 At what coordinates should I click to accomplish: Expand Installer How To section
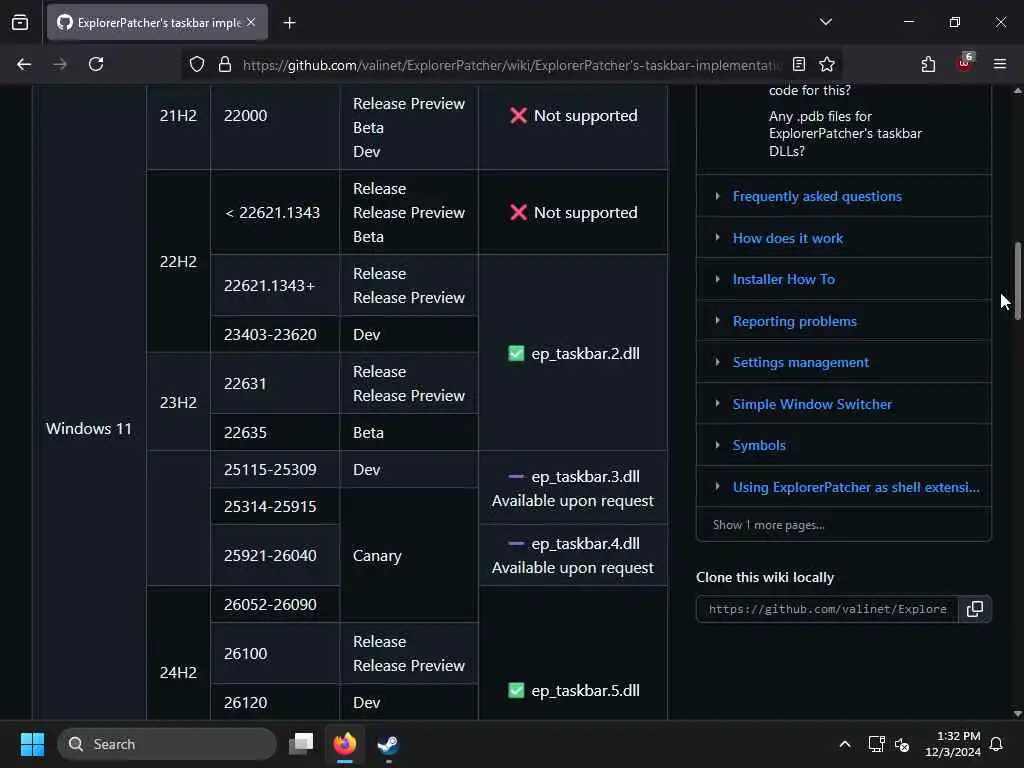[x=717, y=279]
